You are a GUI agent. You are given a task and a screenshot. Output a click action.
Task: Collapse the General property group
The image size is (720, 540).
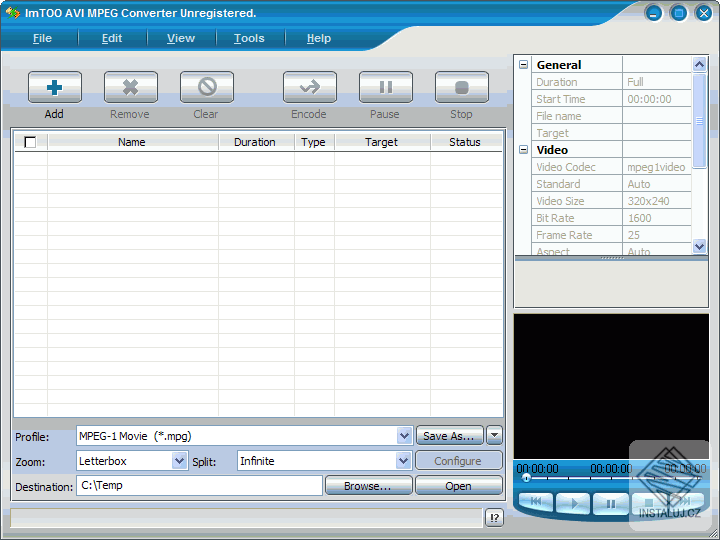[523, 65]
